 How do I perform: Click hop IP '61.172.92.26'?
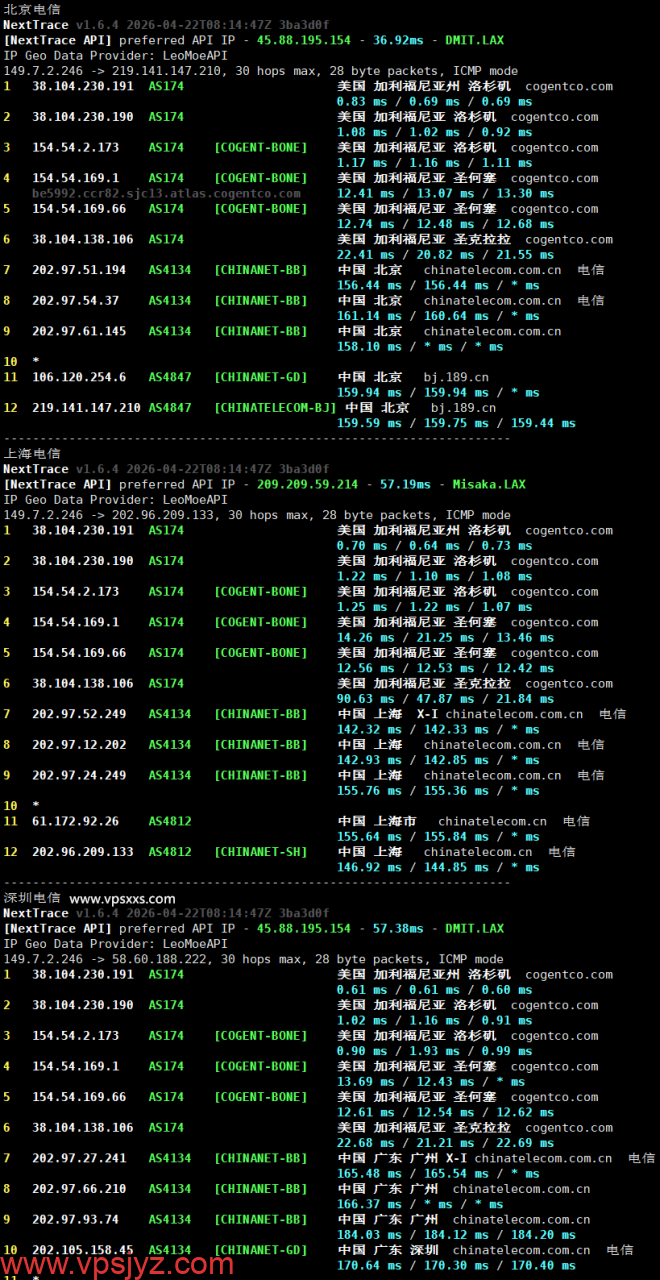tap(75, 821)
